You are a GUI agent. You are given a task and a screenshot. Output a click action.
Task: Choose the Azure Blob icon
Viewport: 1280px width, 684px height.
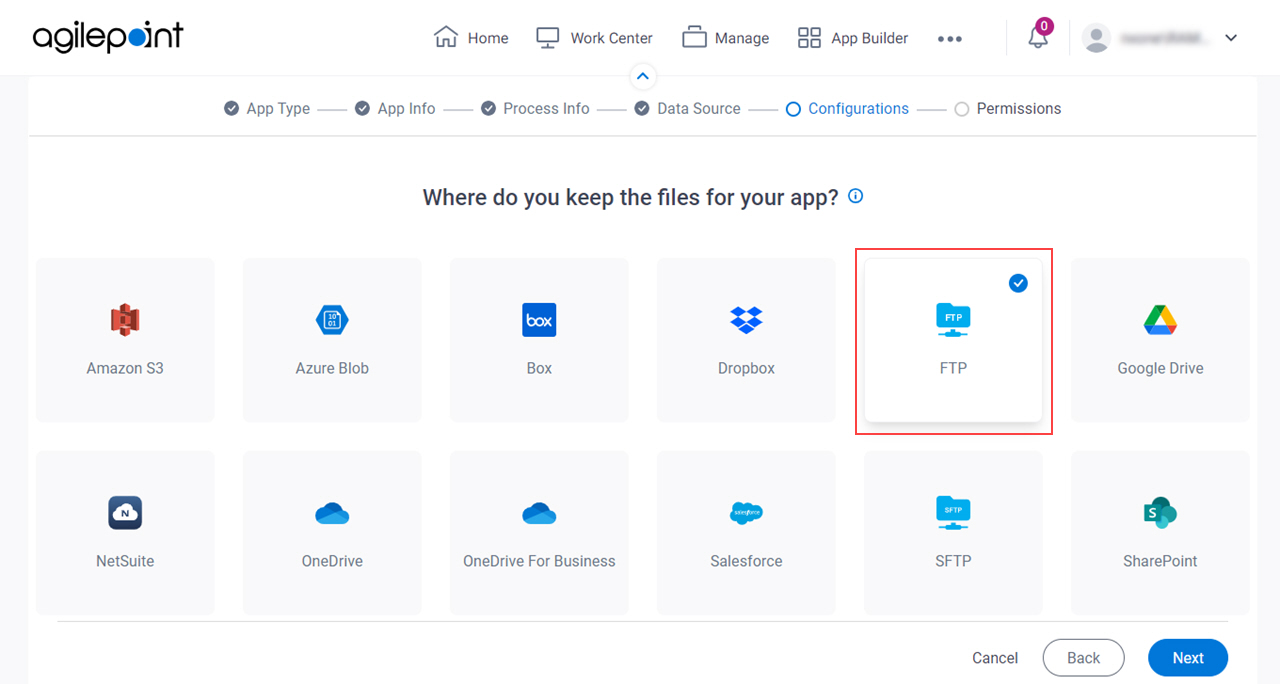(332, 320)
